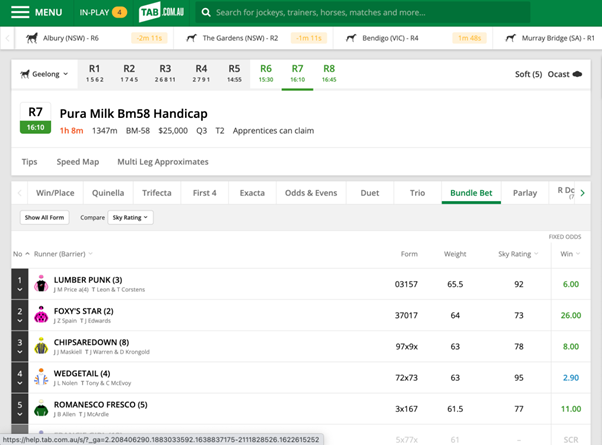The height and width of the screenshot is (445, 602).
Task: Open Albury (NSW) - R6 race
Action: point(94,38)
